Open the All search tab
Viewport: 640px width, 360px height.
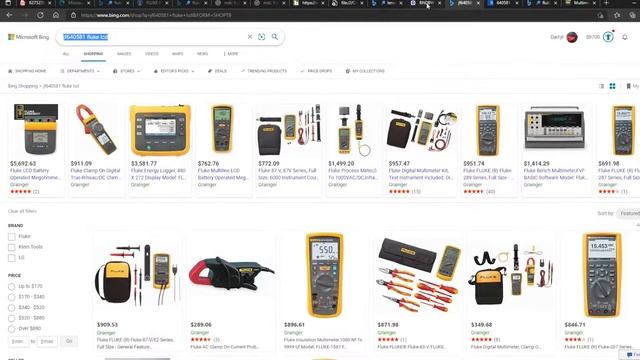click(66, 54)
